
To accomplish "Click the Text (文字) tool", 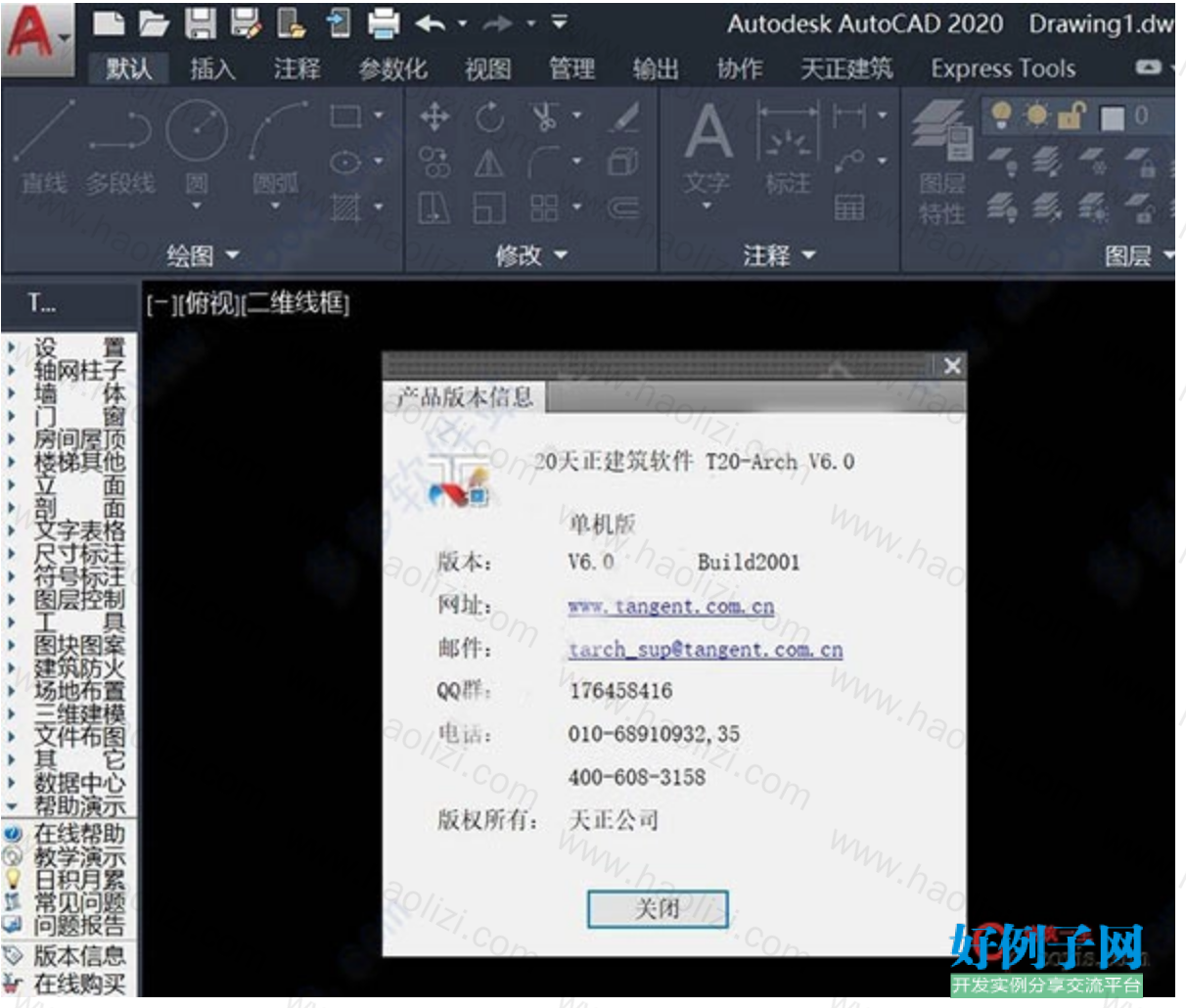I will [x=707, y=147].
